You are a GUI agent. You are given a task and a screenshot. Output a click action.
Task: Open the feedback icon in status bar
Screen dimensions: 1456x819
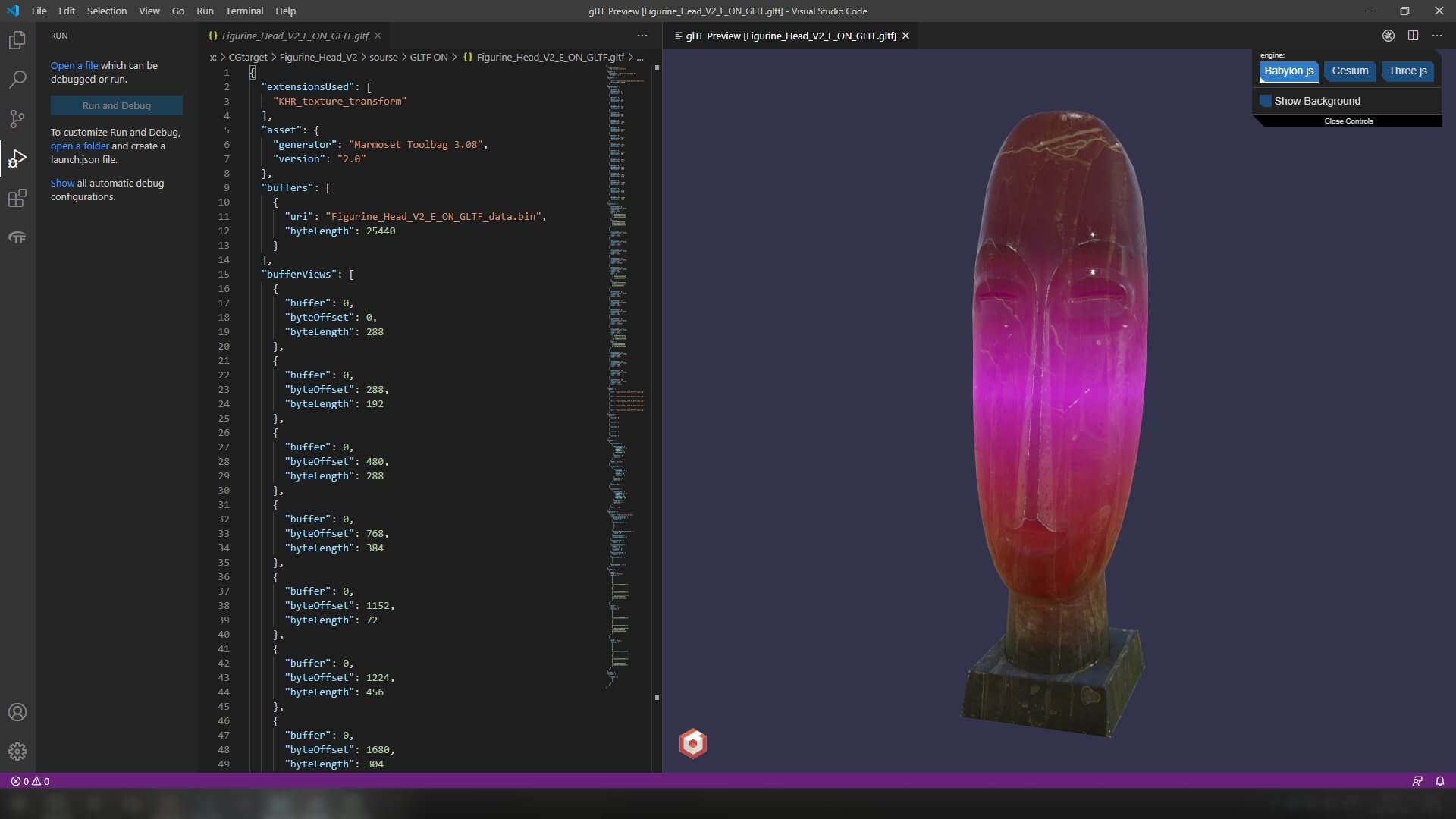pos(1417,781)
